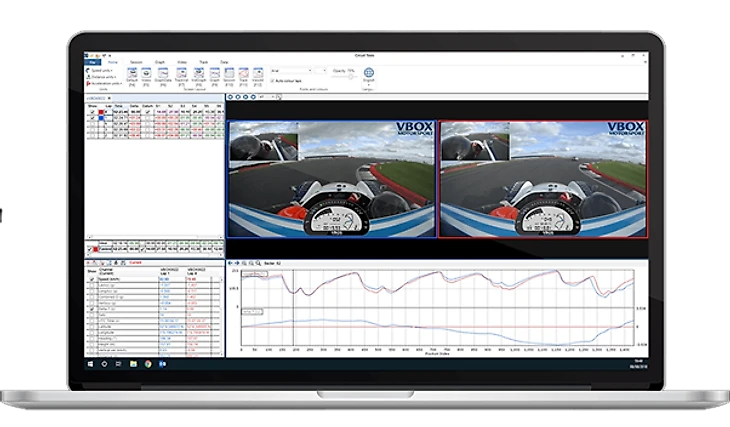730x427 pixels.
Task: Click the blue-bordered left video frame
Action: 331,179
